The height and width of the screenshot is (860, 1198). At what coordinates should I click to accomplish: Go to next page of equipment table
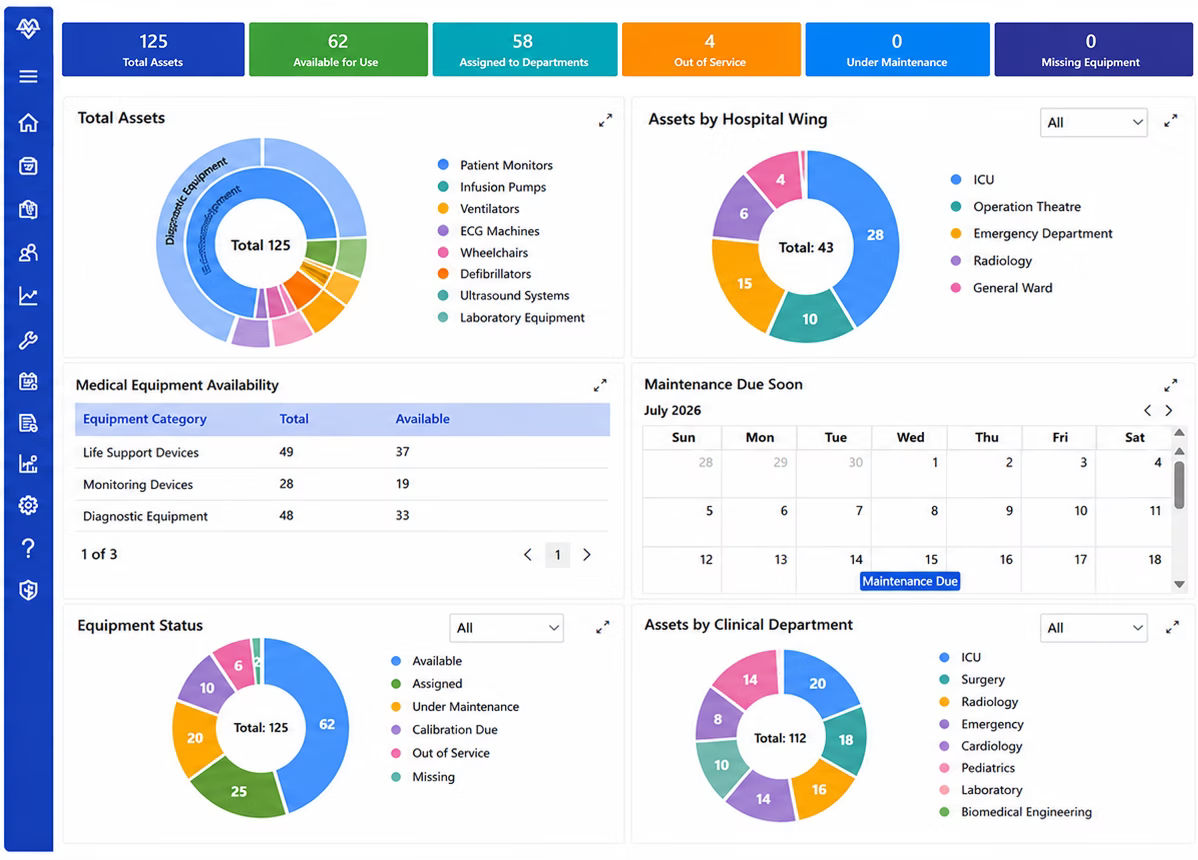(587, 555)
